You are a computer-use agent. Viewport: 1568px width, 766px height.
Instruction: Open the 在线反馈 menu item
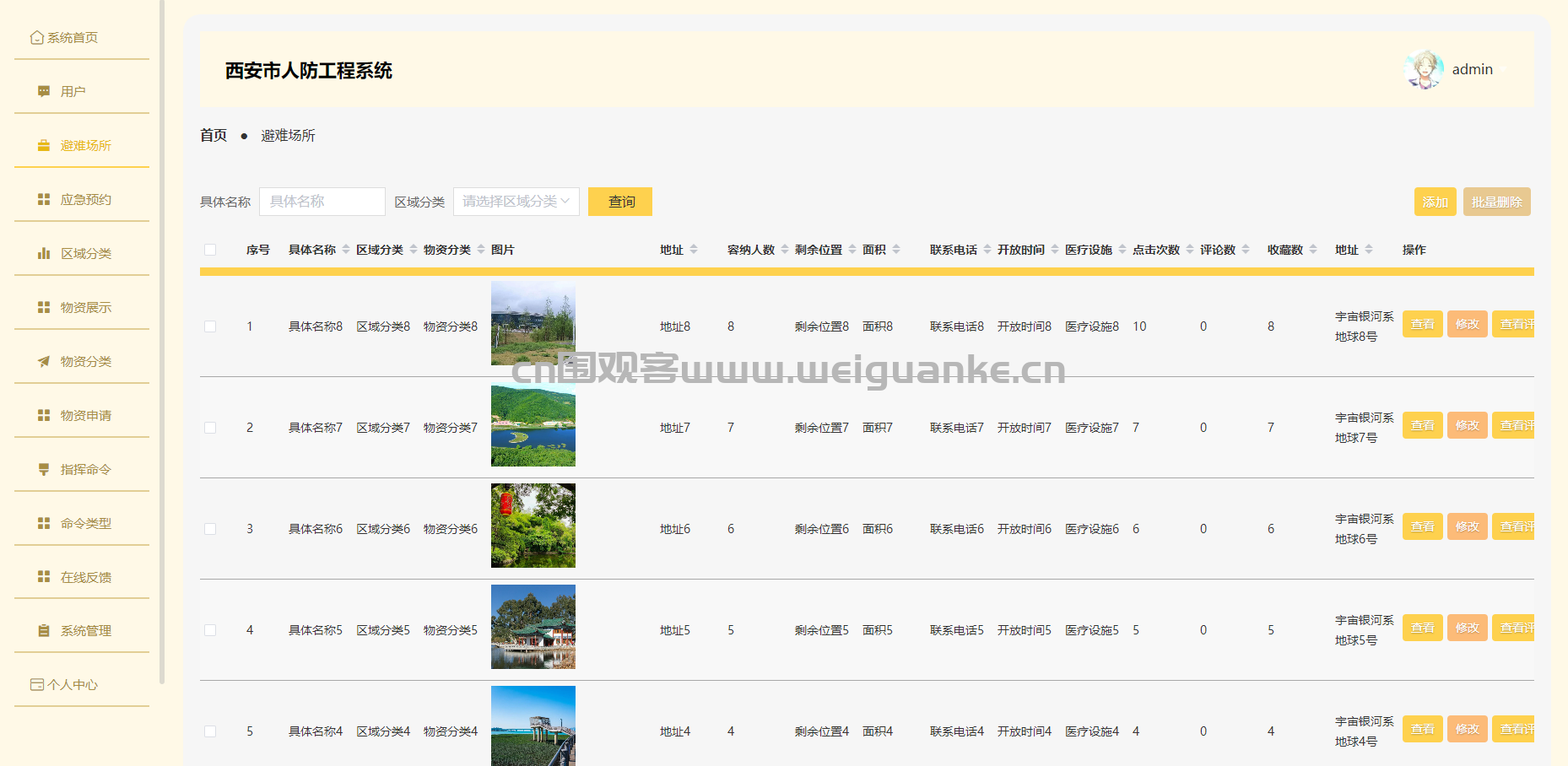pos(85,577)
